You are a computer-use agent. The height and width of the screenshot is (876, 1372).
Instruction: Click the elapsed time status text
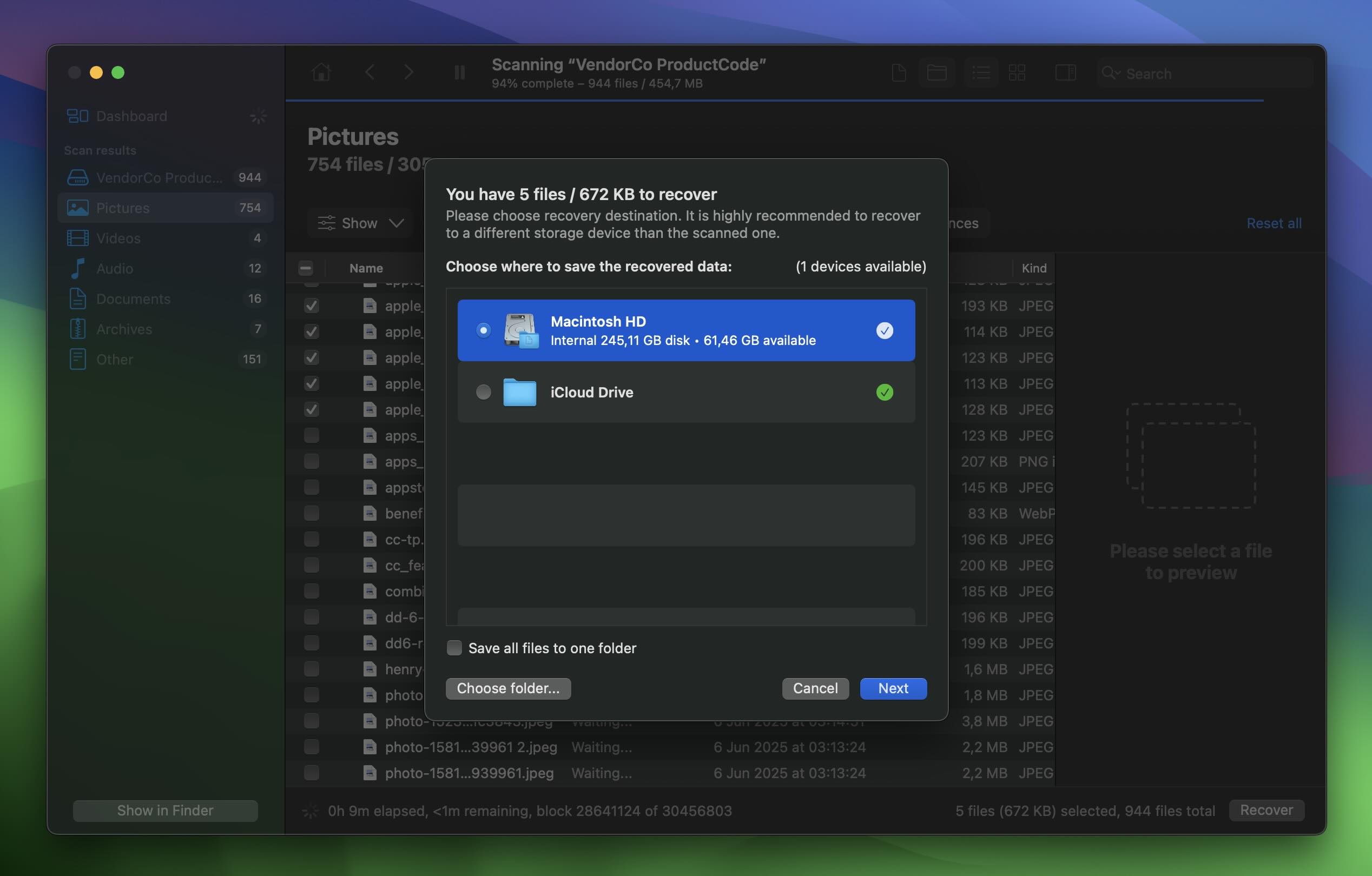click(x=529, y=811)
